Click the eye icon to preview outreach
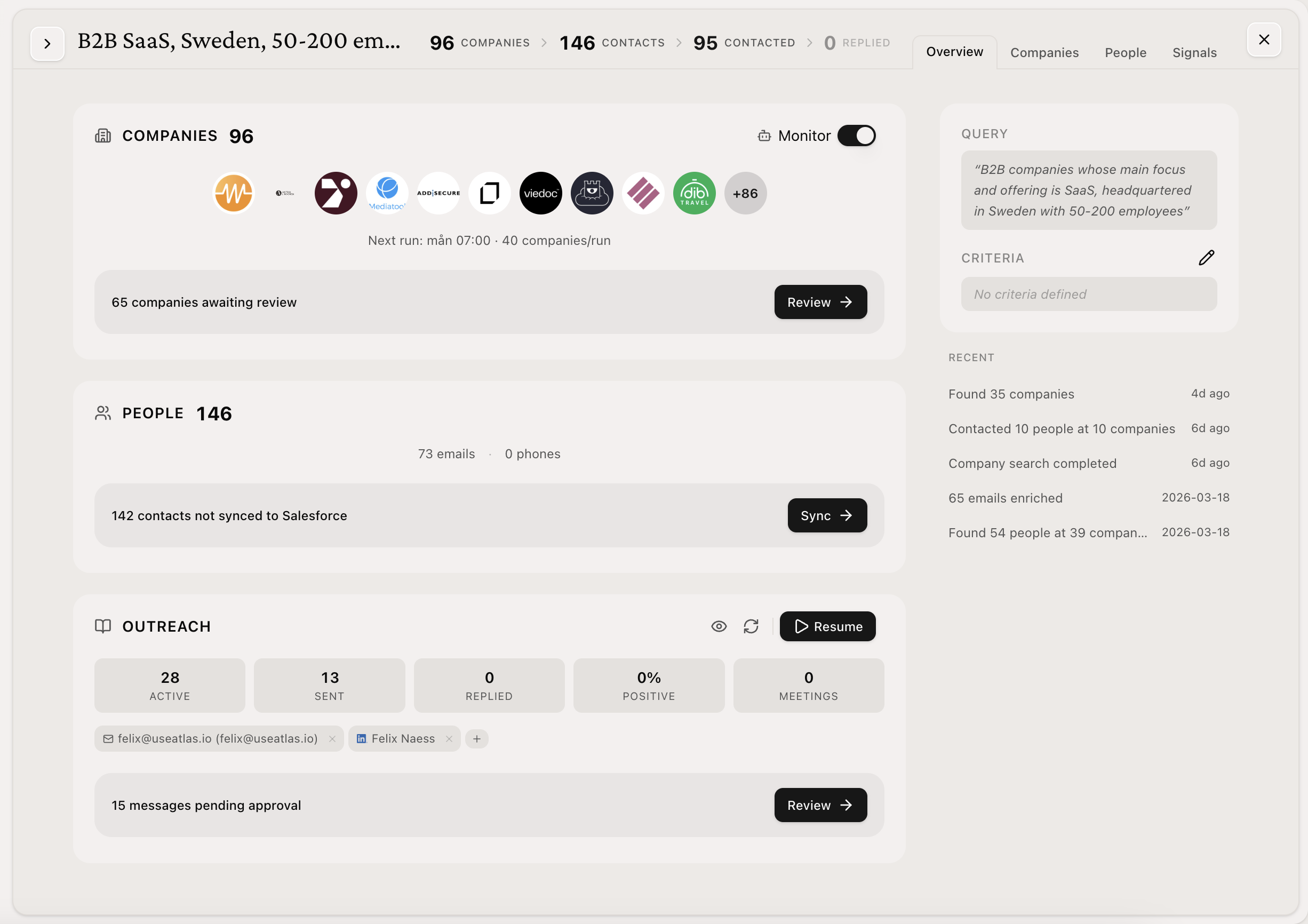This screenshot has height=924, width=1308. 719,627
